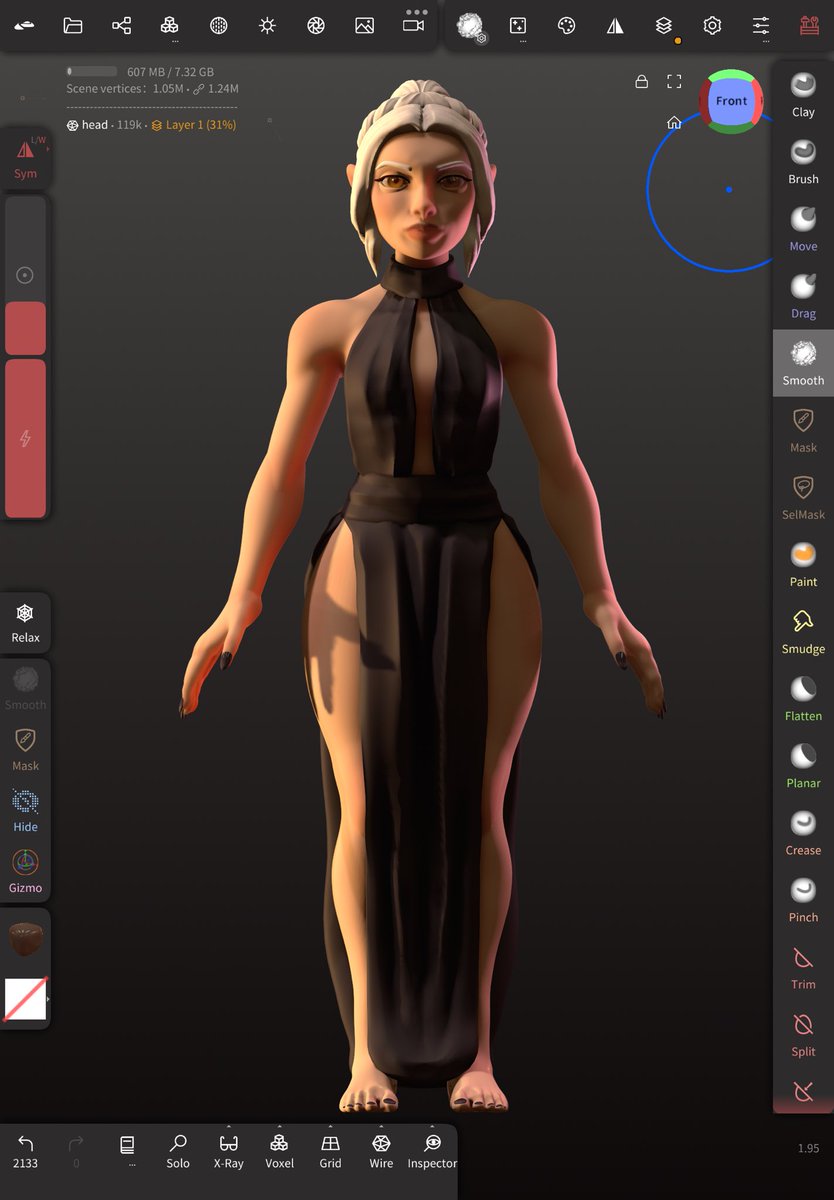This screenshot has height=1200, width=834.
Task: Open the Alpha stamp menu
Action: (518, 26)
